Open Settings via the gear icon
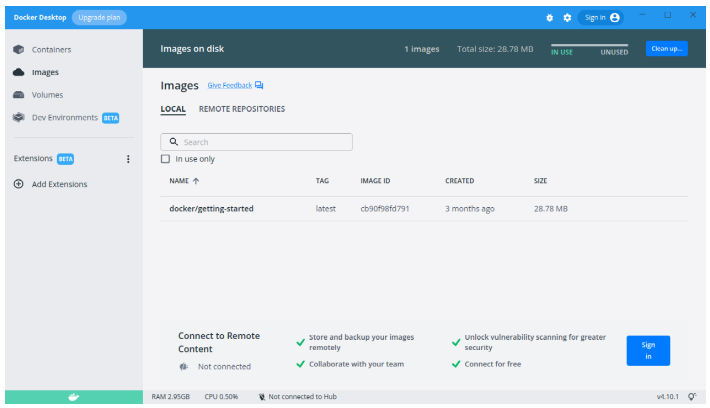Screen dimensions: 710x408 point(567,17)
